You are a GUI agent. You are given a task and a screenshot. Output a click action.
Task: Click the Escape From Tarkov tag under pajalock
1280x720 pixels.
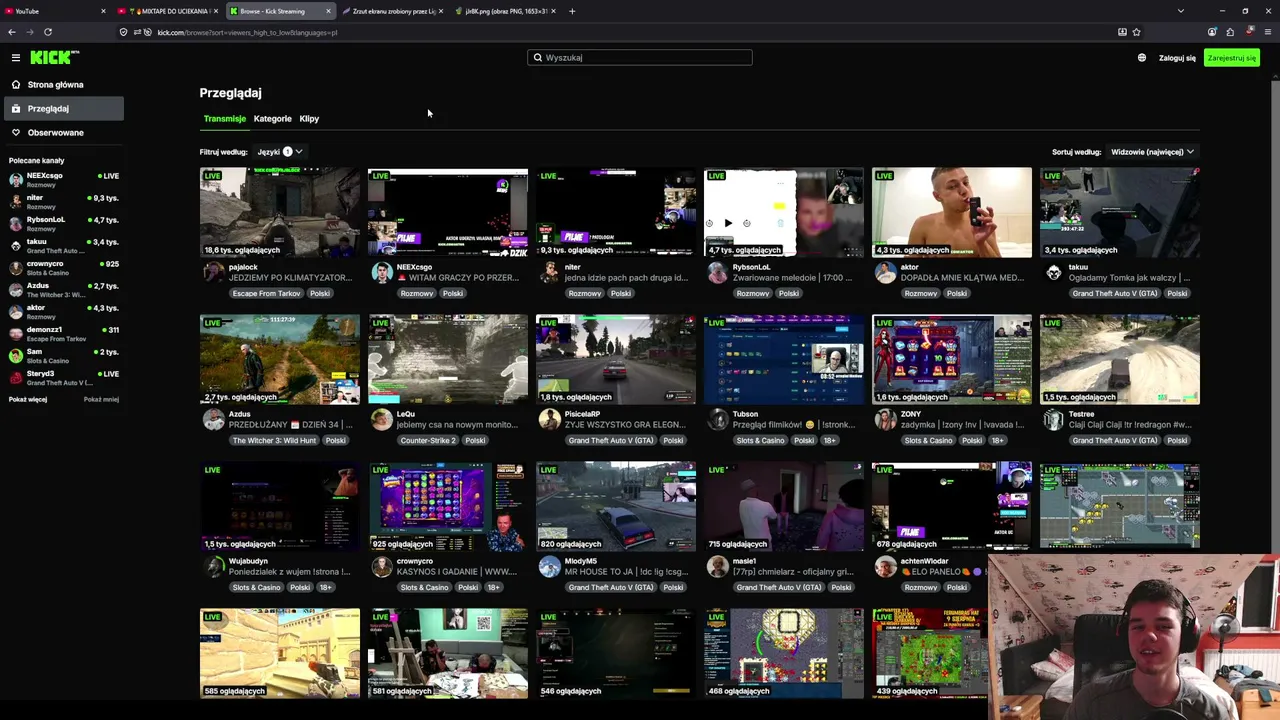pos(266,294)
